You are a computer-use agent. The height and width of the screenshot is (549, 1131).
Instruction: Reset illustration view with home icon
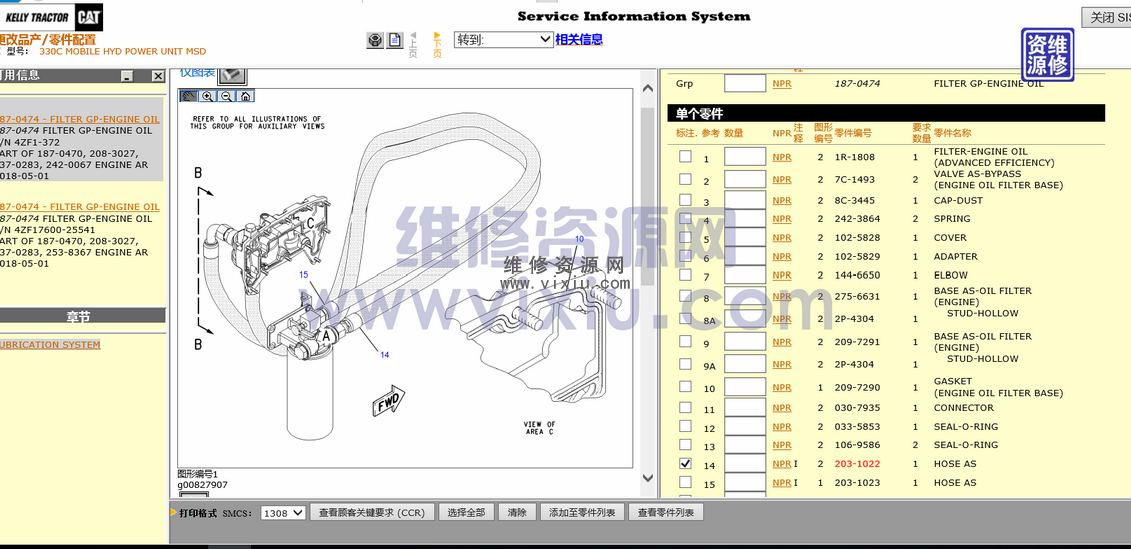click(x=245, y=96)
